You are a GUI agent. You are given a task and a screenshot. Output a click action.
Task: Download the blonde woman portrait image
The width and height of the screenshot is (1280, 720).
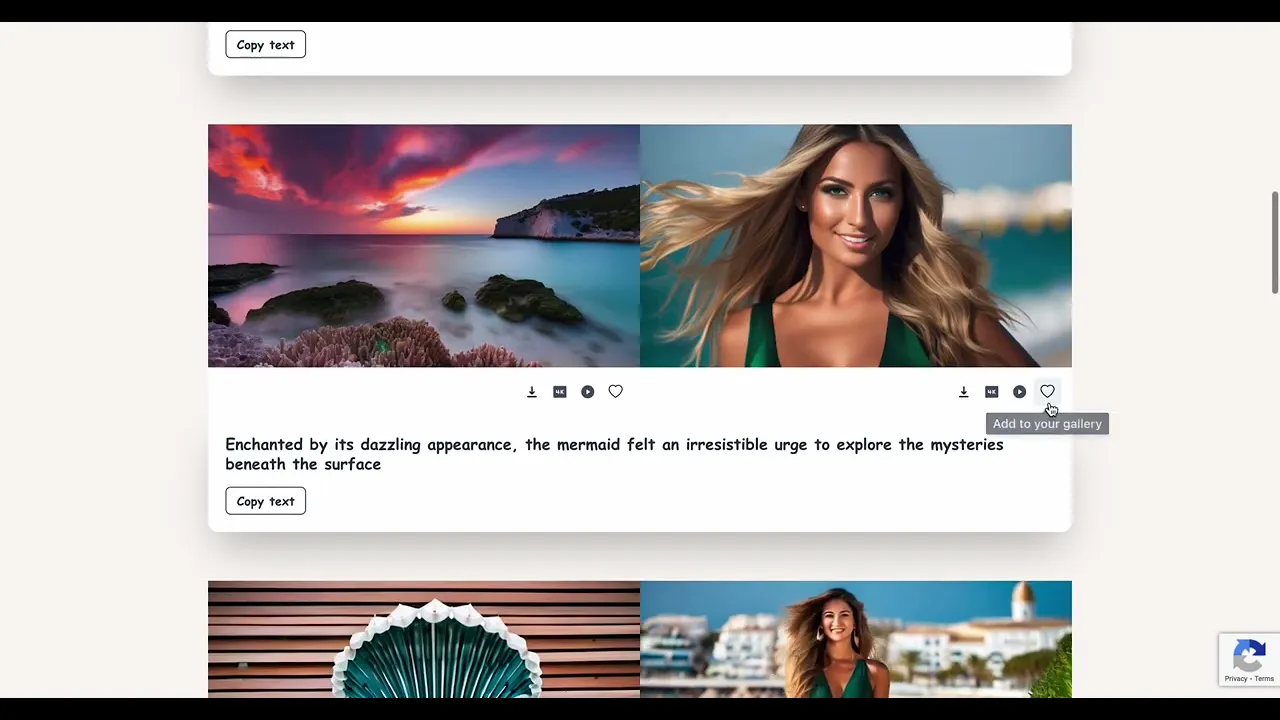pyautogui.click(x=964, y=392)
